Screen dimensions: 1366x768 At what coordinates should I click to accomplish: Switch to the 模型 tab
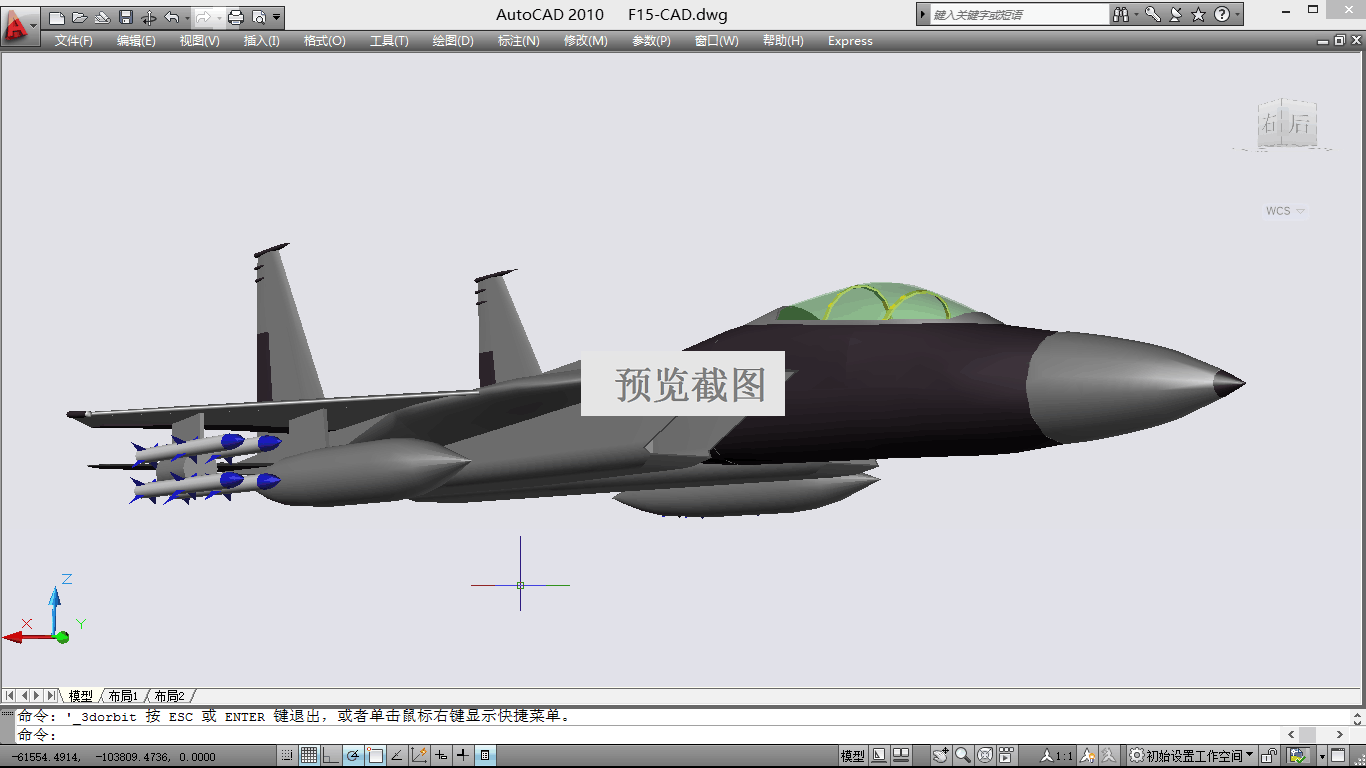point(80,696)
